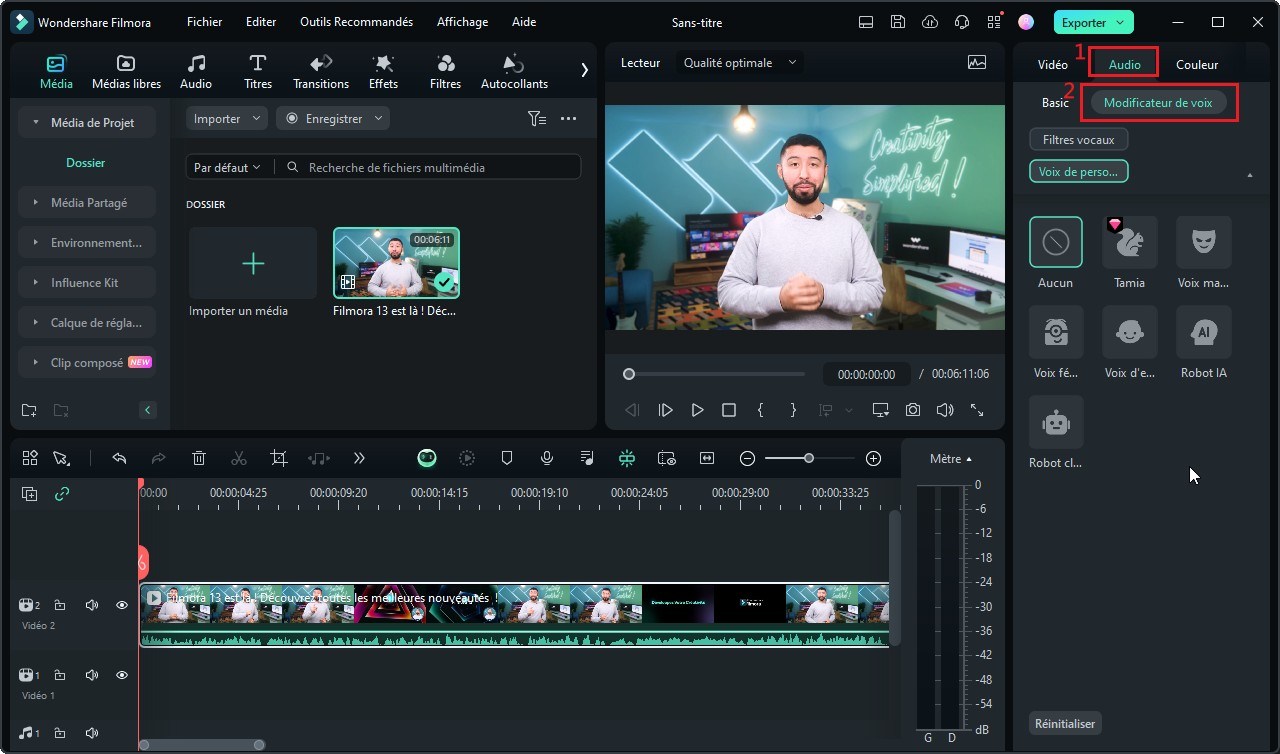Open the Outils Recommandés menu
The width and height of the screenshot is (1280, 754).
tap(356, 22)
